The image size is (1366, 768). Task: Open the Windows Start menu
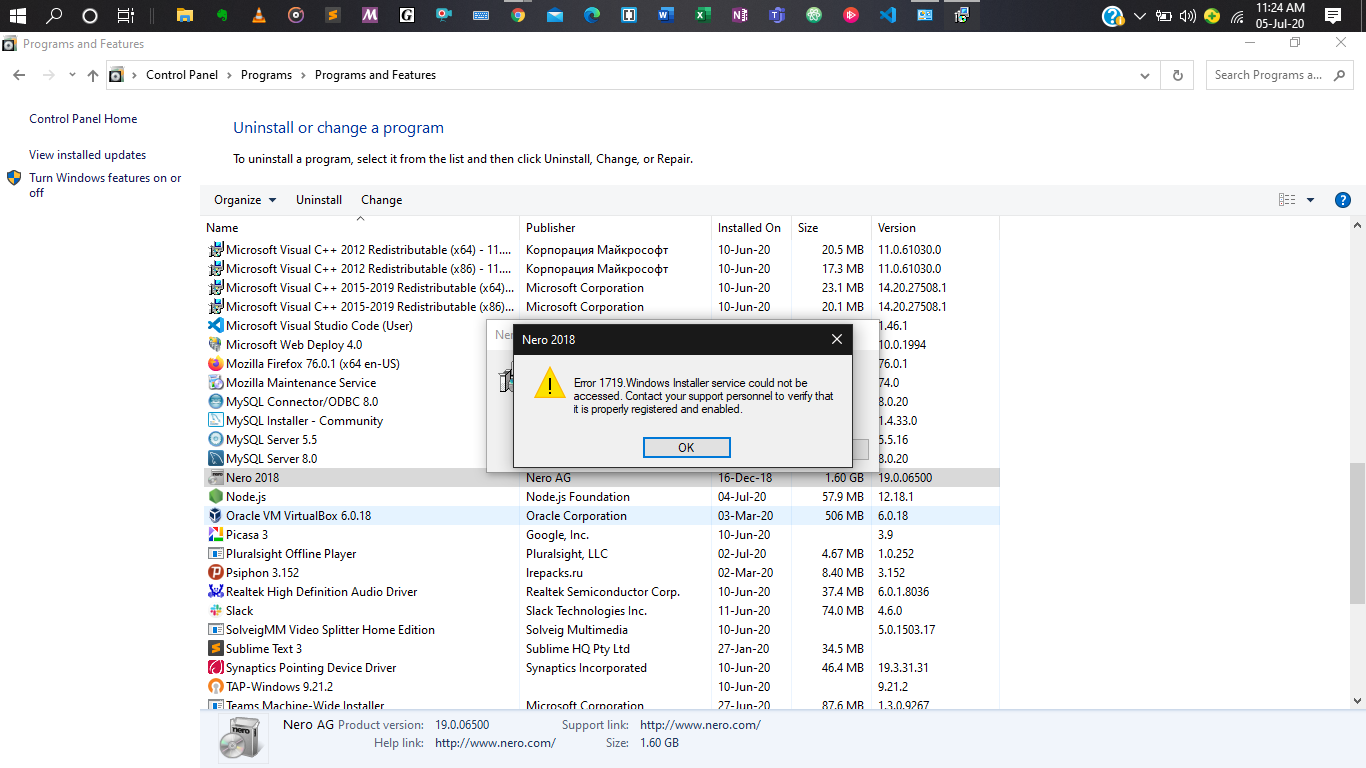pyautogui.click(x=17, y=15)
